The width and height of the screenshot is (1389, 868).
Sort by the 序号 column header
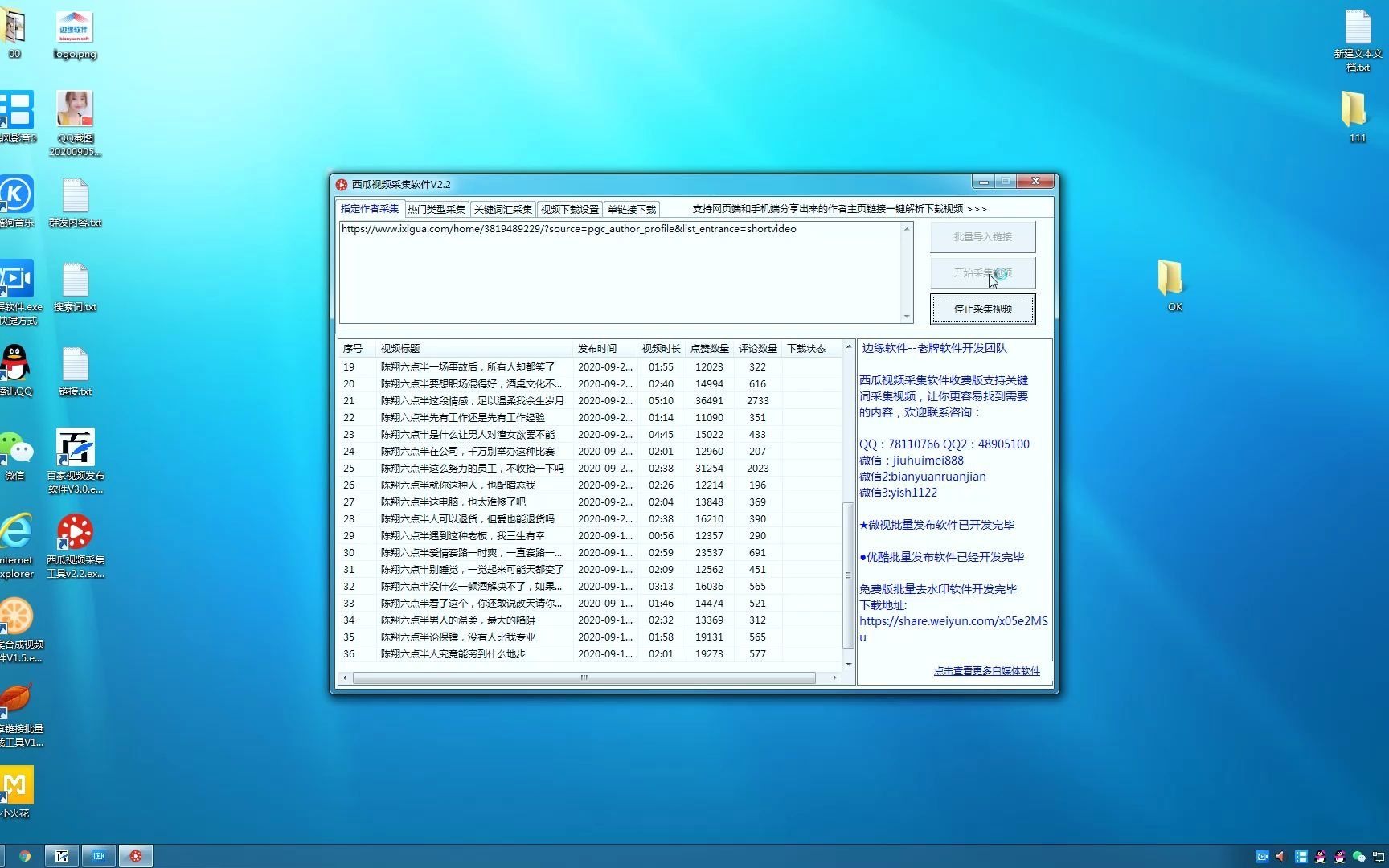(x=357, y=349)
